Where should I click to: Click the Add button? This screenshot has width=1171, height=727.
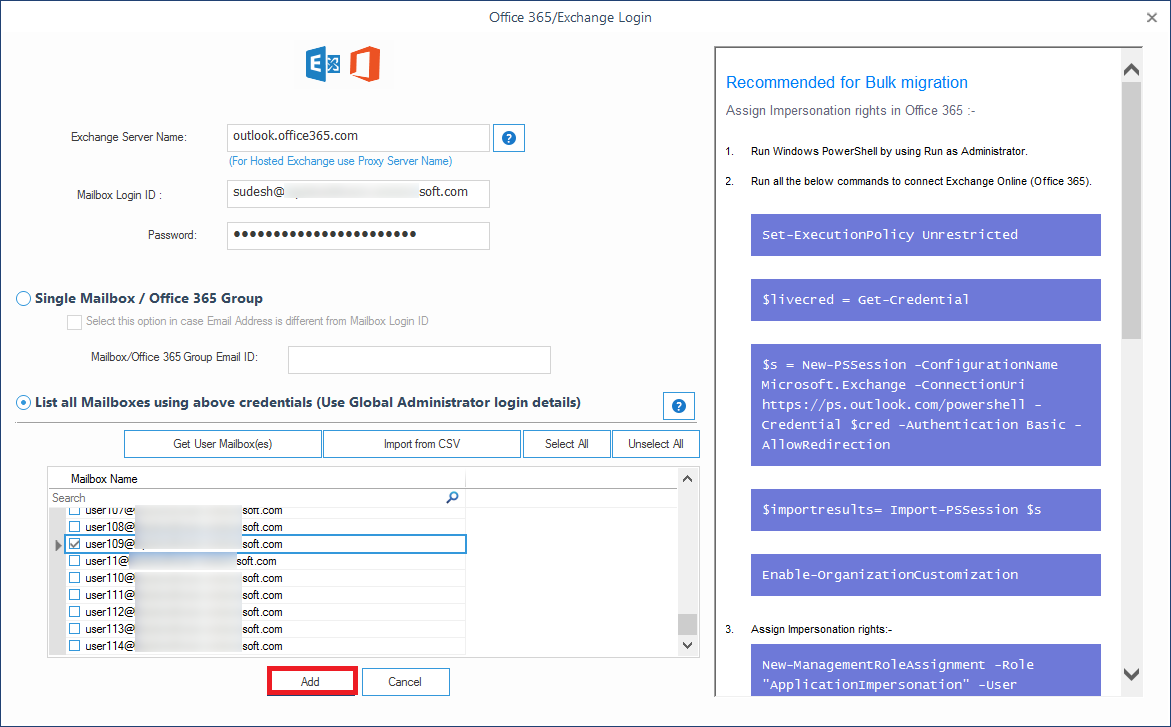311,681
